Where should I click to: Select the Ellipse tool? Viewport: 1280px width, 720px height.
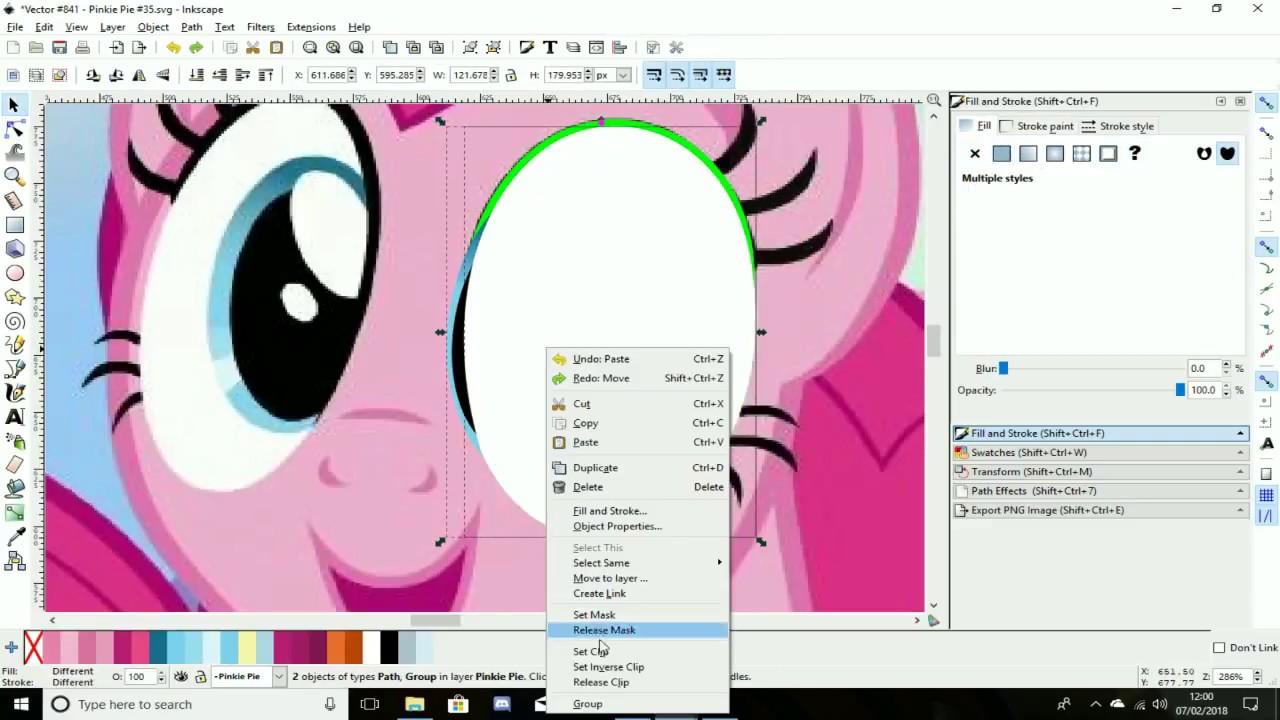pyautogui.click(x=14, y=273)
